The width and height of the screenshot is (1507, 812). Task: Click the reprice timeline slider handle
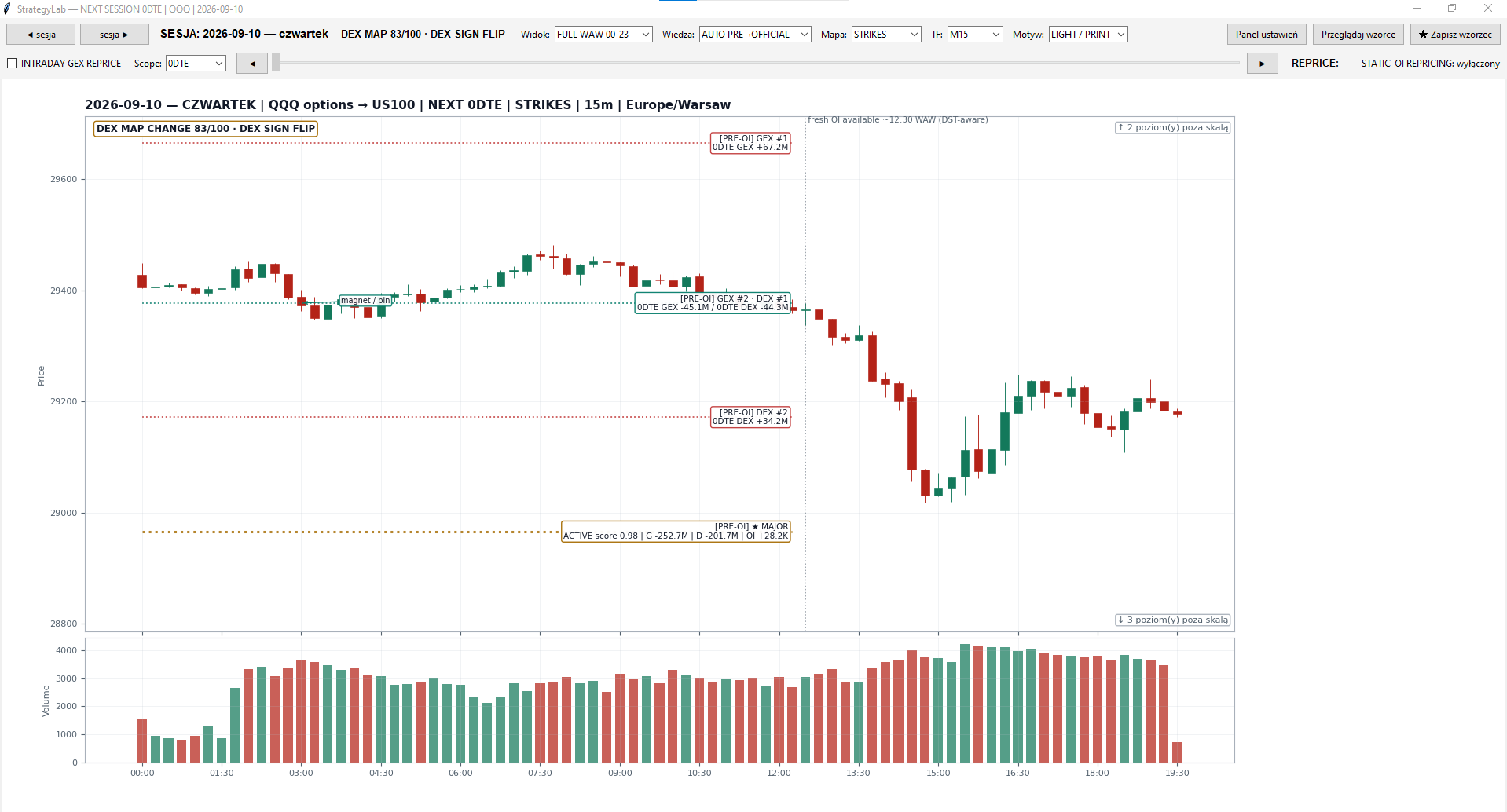pos(277,64)
